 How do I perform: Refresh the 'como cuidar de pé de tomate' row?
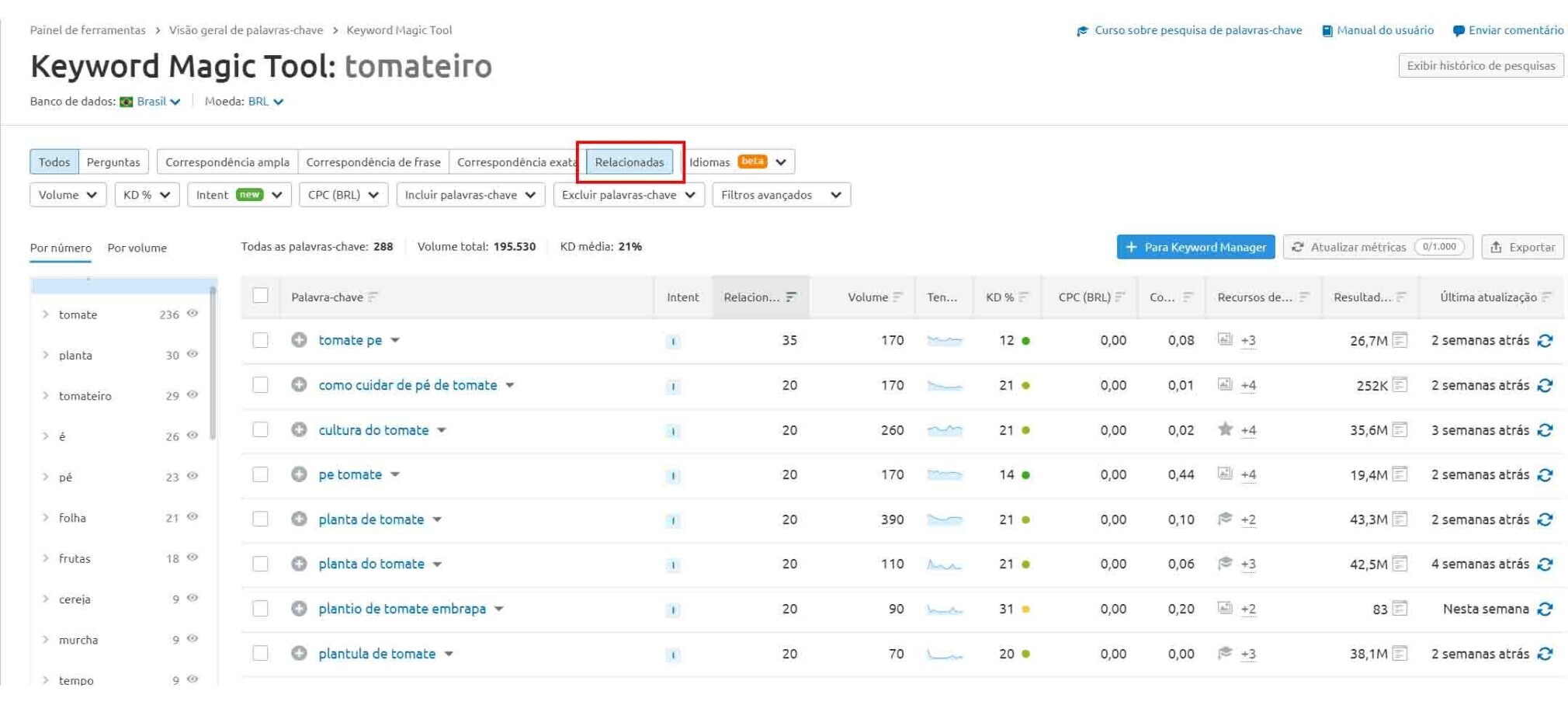(1545, 386)
